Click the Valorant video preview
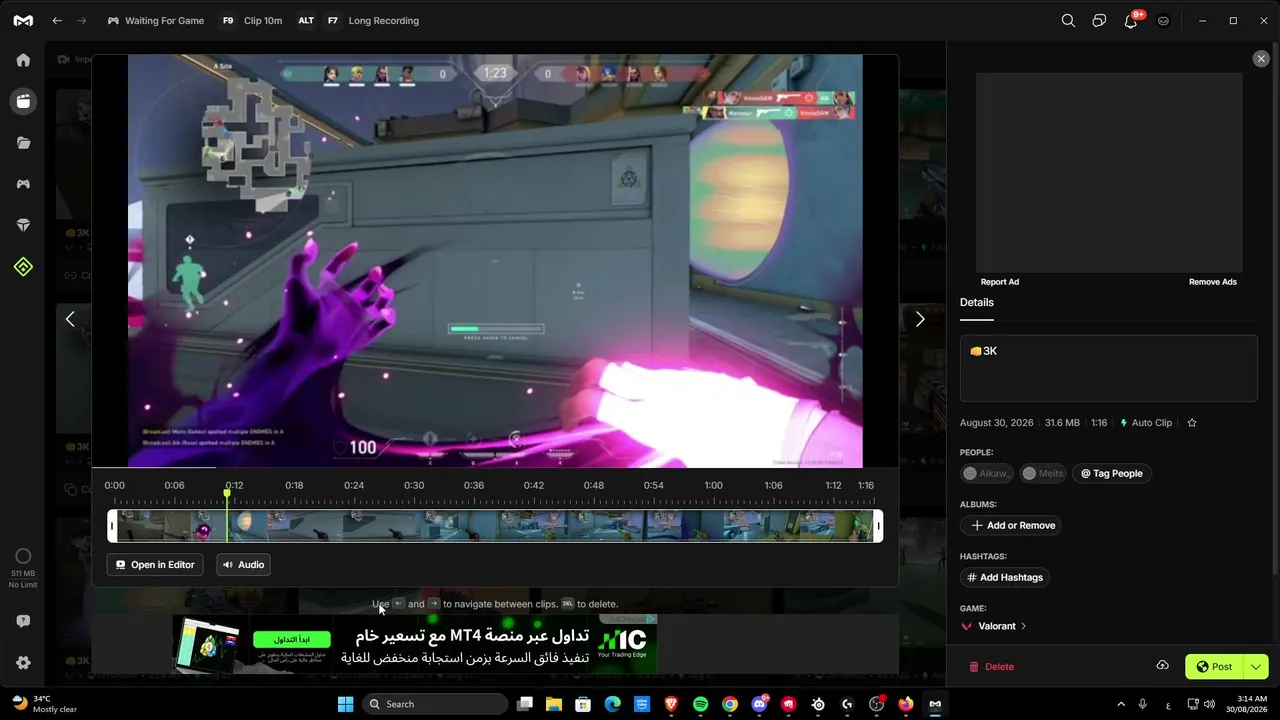The width and height of the screenshot is (1280, 720). pos(495,260)
